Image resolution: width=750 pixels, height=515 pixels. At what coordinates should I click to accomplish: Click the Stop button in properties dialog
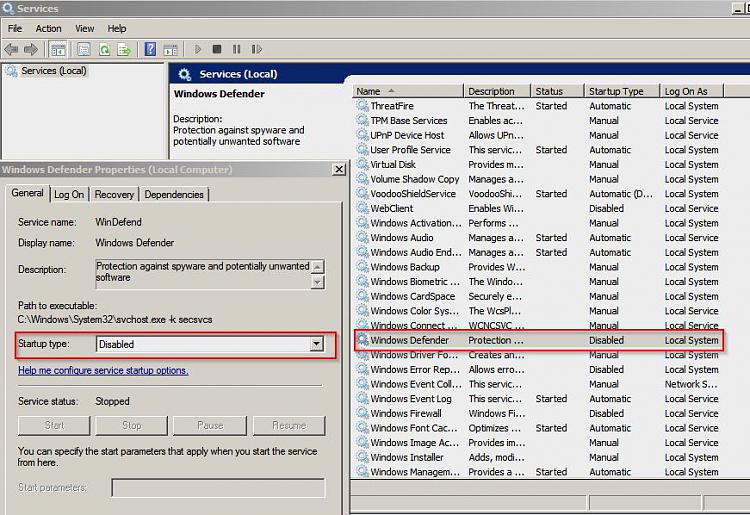pyautogui.click(x=132, y=425)
